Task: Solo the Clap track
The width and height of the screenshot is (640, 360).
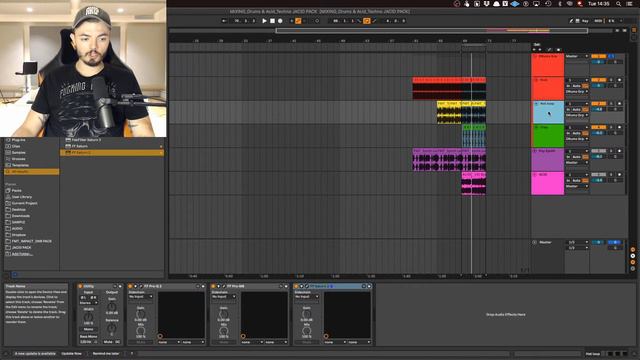Action: (x=611, y=127)
